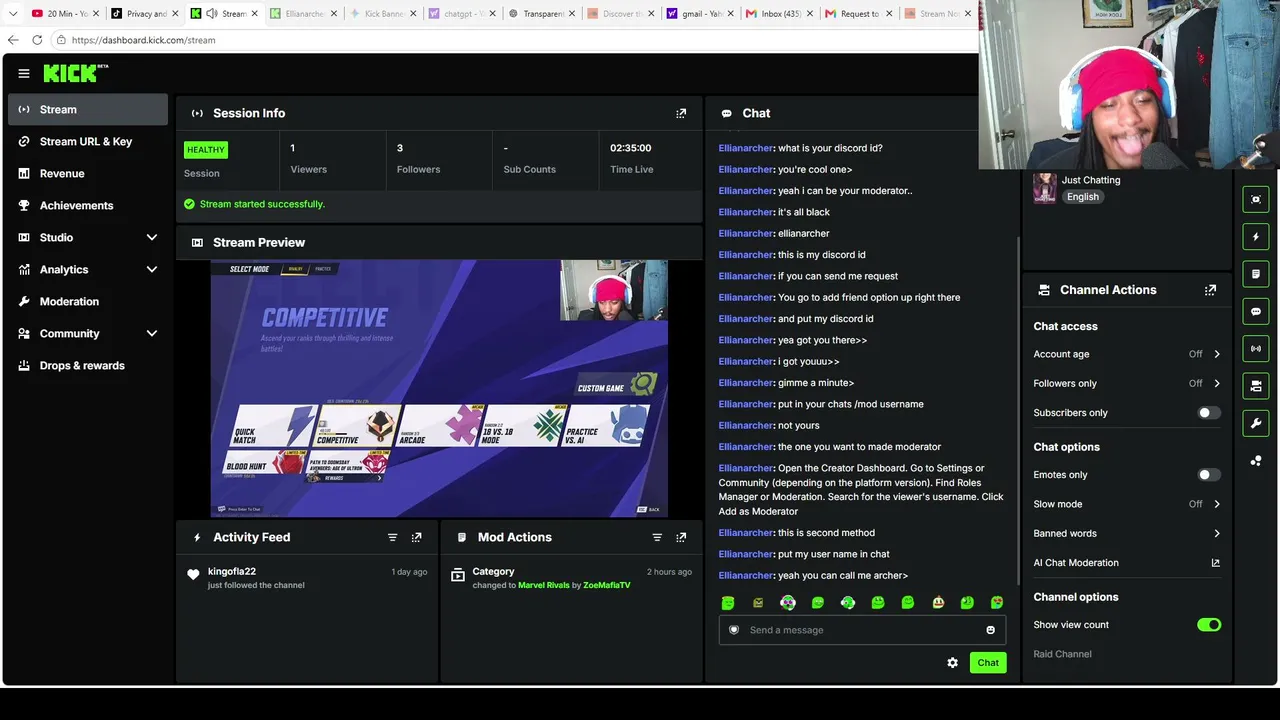Expand Banned words settings

coord(1216,533)
